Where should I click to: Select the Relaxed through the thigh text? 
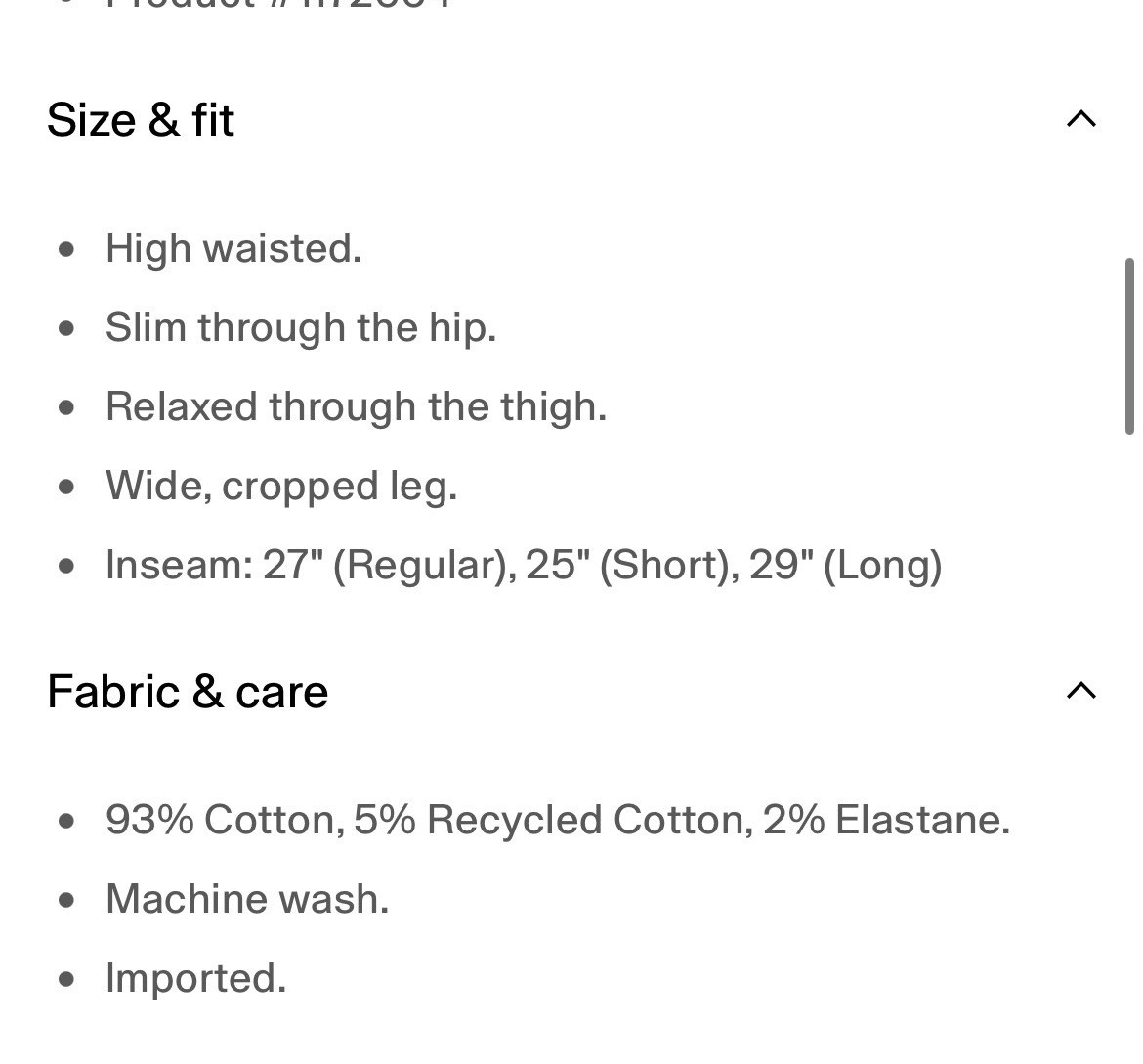tap(357, 406)
